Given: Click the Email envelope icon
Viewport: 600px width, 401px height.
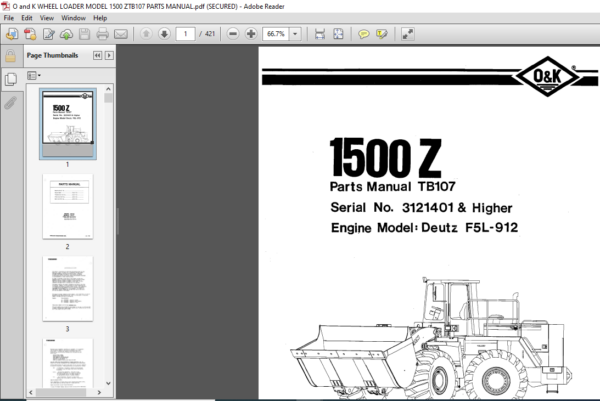Looking at the screenshot, I should click(121, 34).
